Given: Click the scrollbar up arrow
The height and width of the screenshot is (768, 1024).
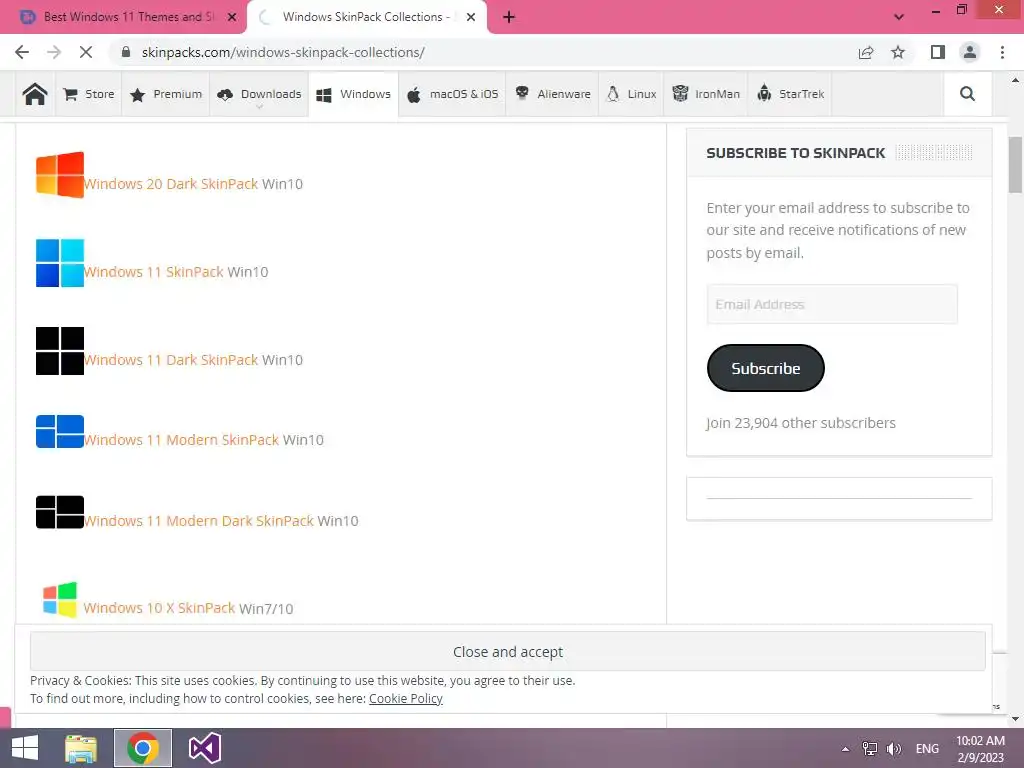Looking at the screenshot, I should pyautogui.click(x=1015, y=80).
